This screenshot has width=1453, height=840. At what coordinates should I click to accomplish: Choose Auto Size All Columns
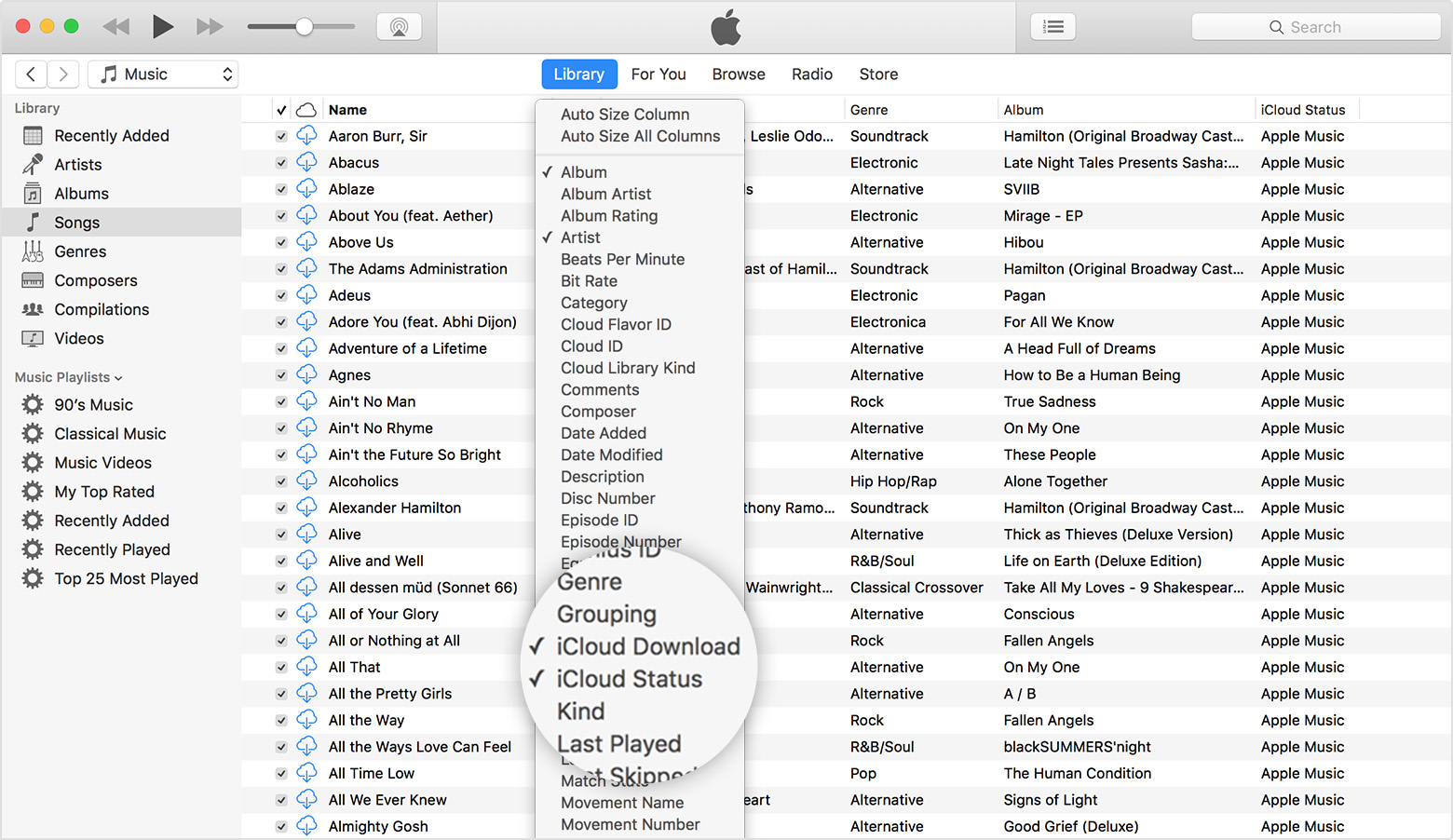click(640, 136)
